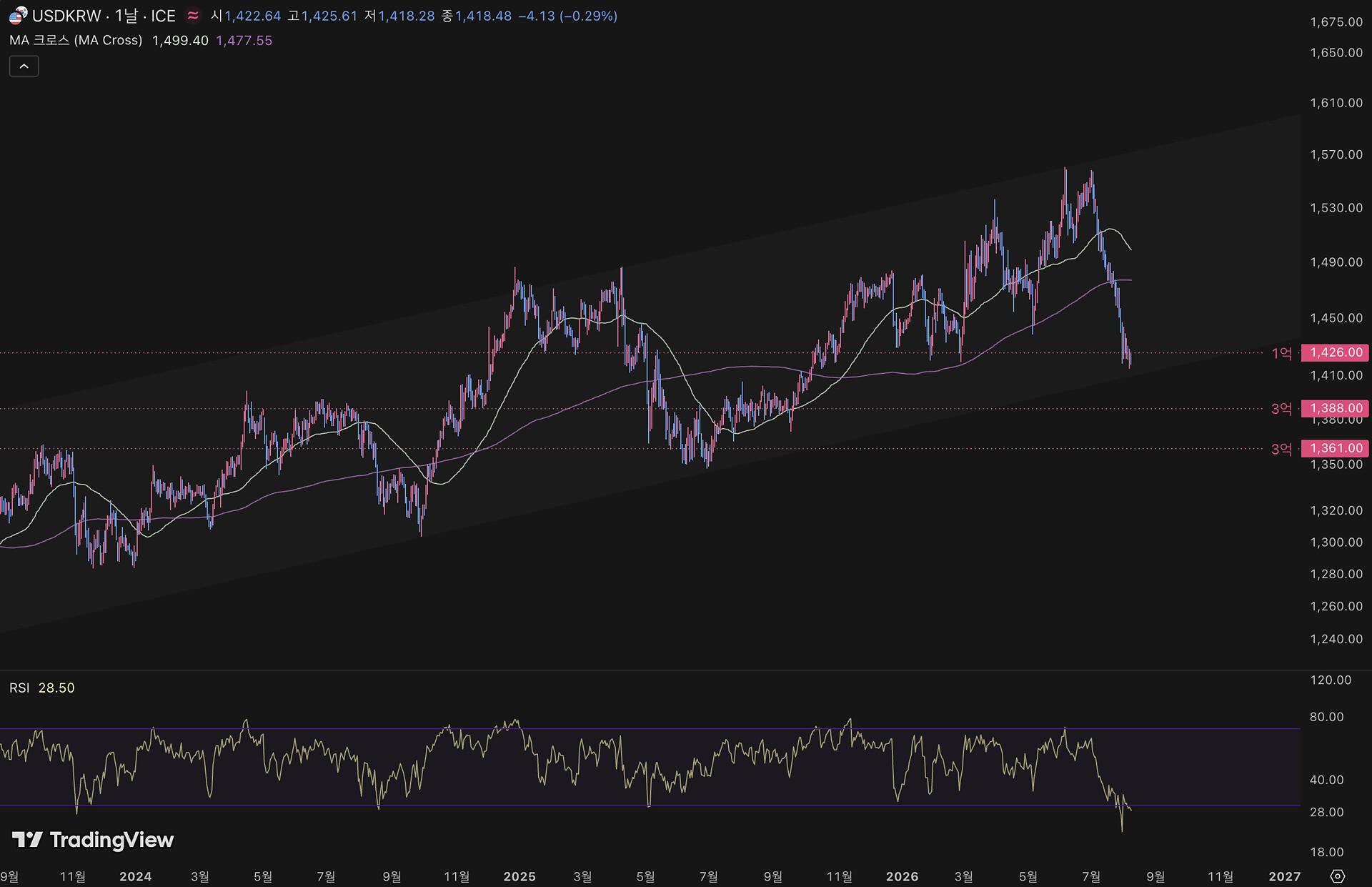Click 1,300.00 on the price axis
Viewport: 1372px width, 887px height.
1336,542
